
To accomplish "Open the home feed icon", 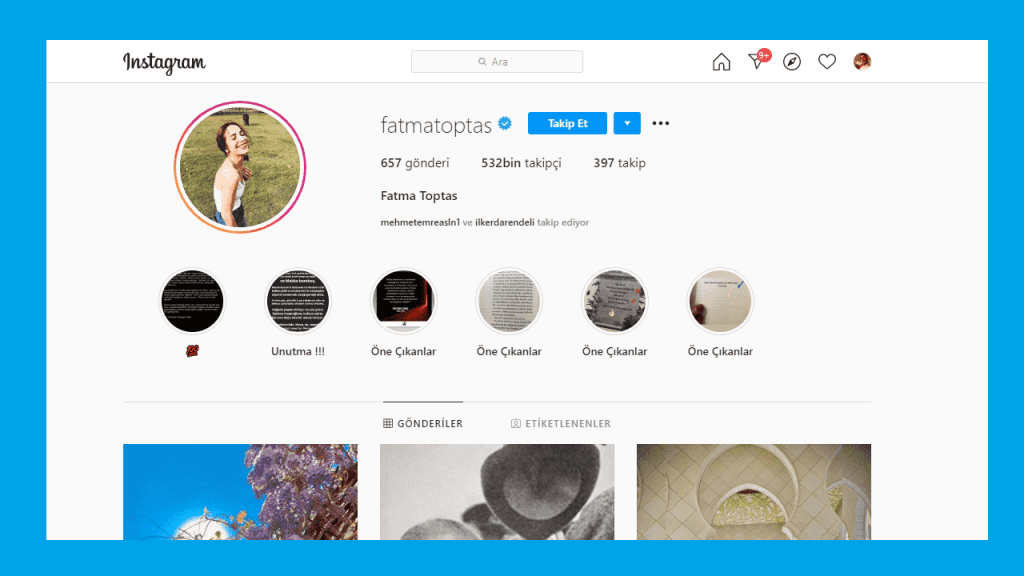I will (x=721, y=62).
